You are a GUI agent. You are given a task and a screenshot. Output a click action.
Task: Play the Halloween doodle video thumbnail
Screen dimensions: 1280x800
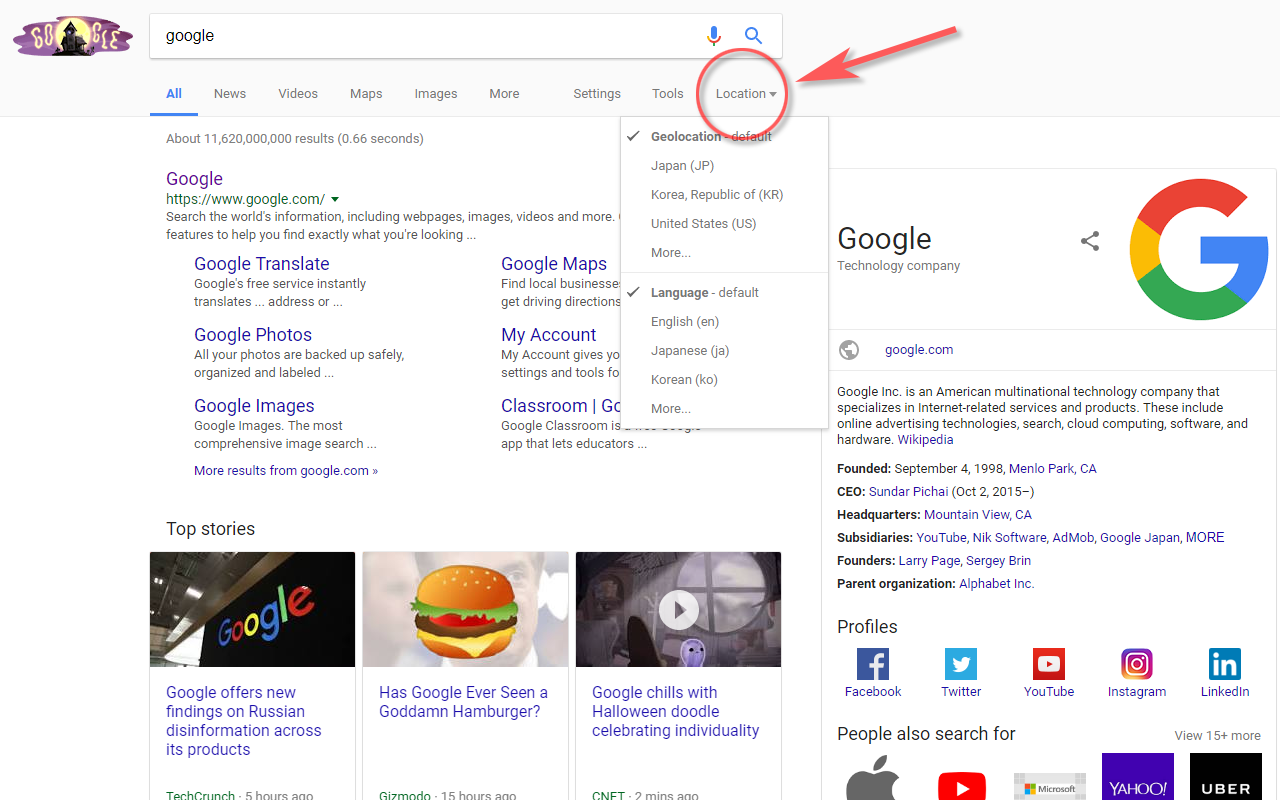(678, 609)
